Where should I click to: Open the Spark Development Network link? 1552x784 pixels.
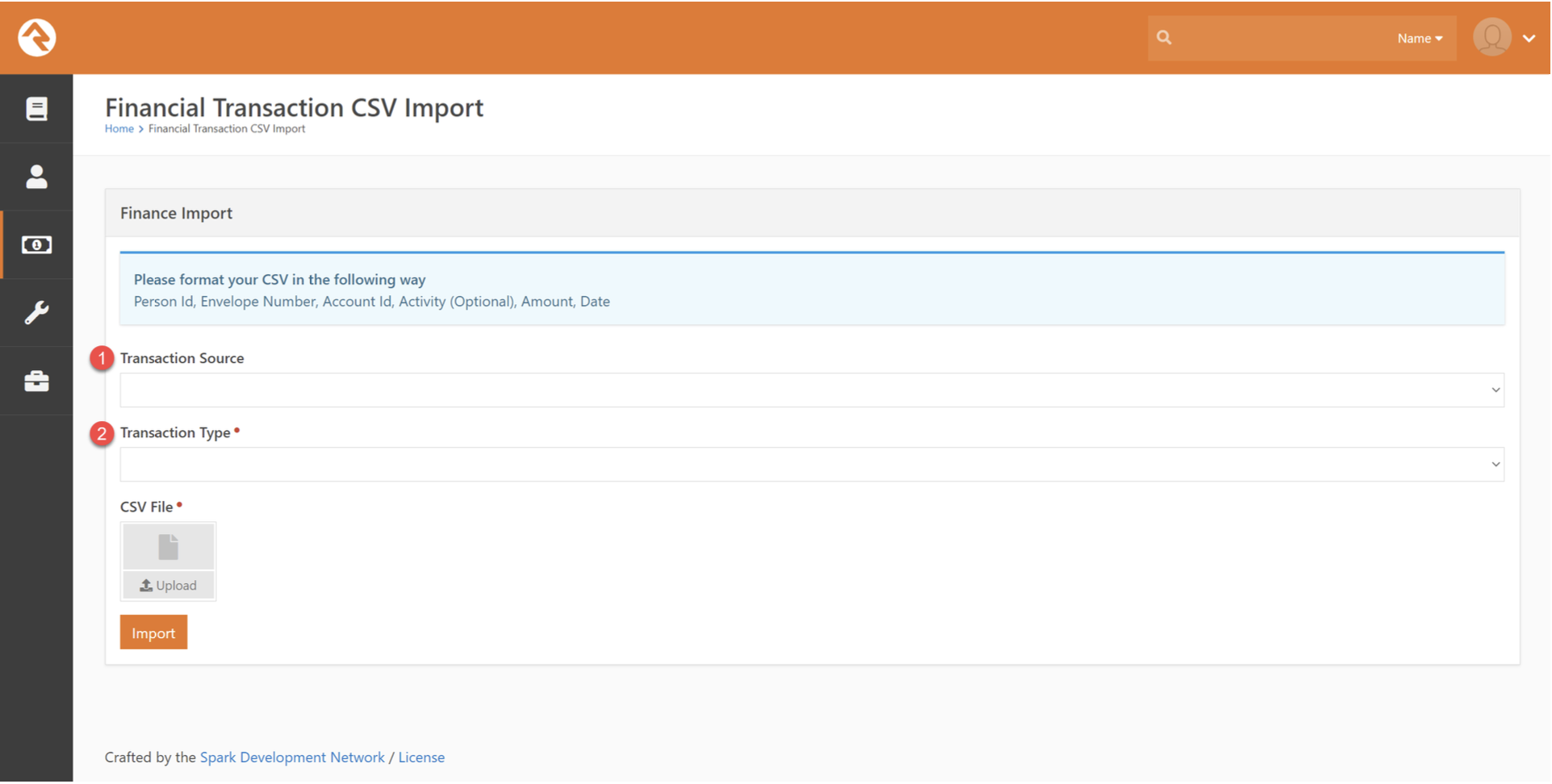click(292, 757)
